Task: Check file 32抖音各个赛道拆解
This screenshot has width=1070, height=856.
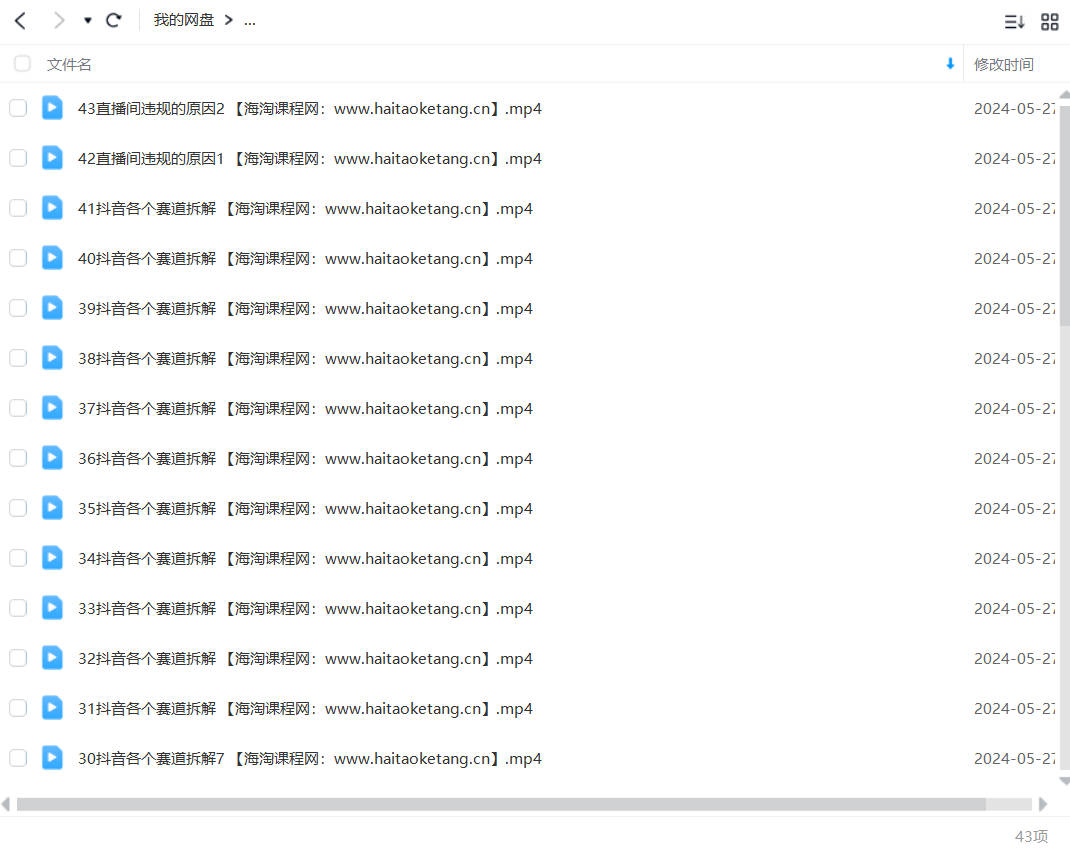Action: 18,658
